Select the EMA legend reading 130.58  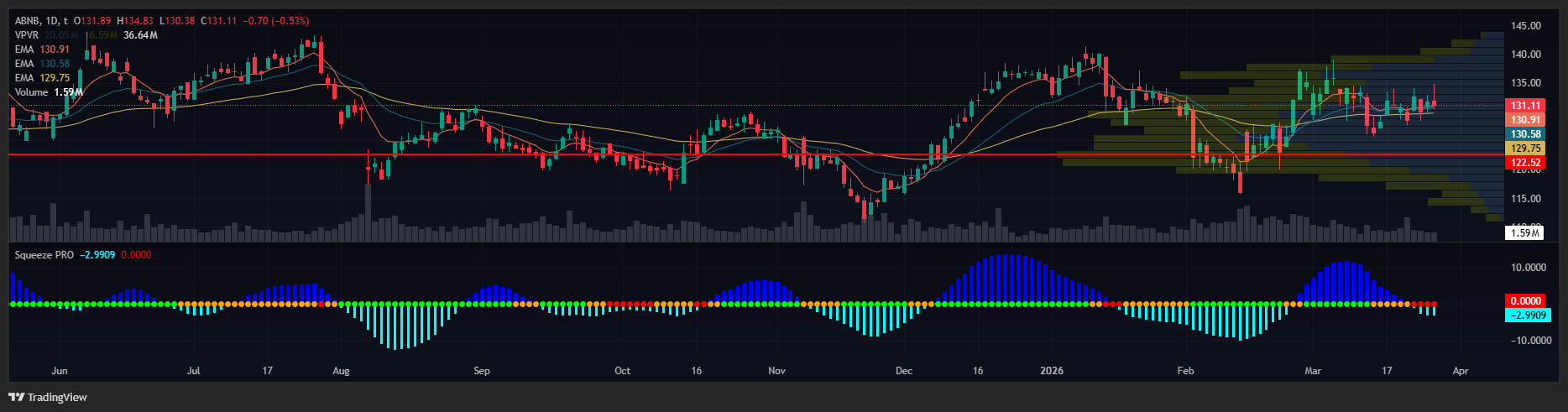42,64
